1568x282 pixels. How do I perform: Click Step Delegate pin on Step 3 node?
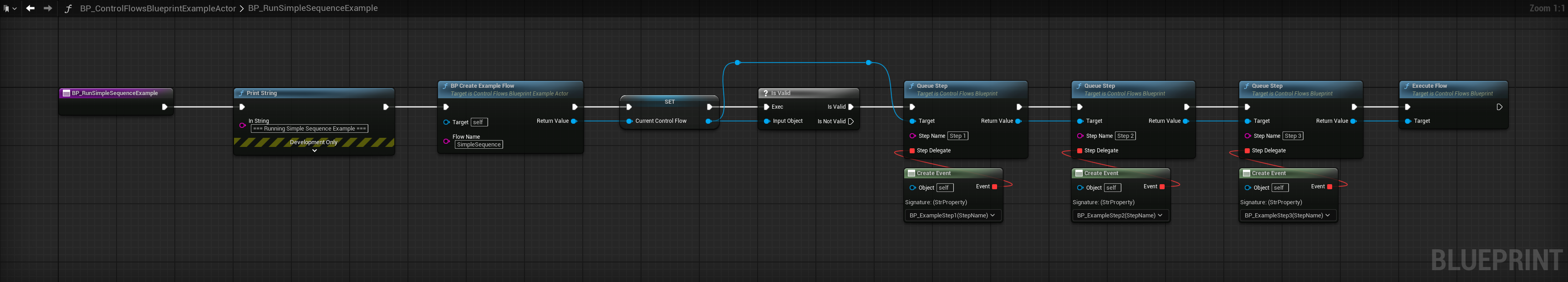click(1247, 151)
